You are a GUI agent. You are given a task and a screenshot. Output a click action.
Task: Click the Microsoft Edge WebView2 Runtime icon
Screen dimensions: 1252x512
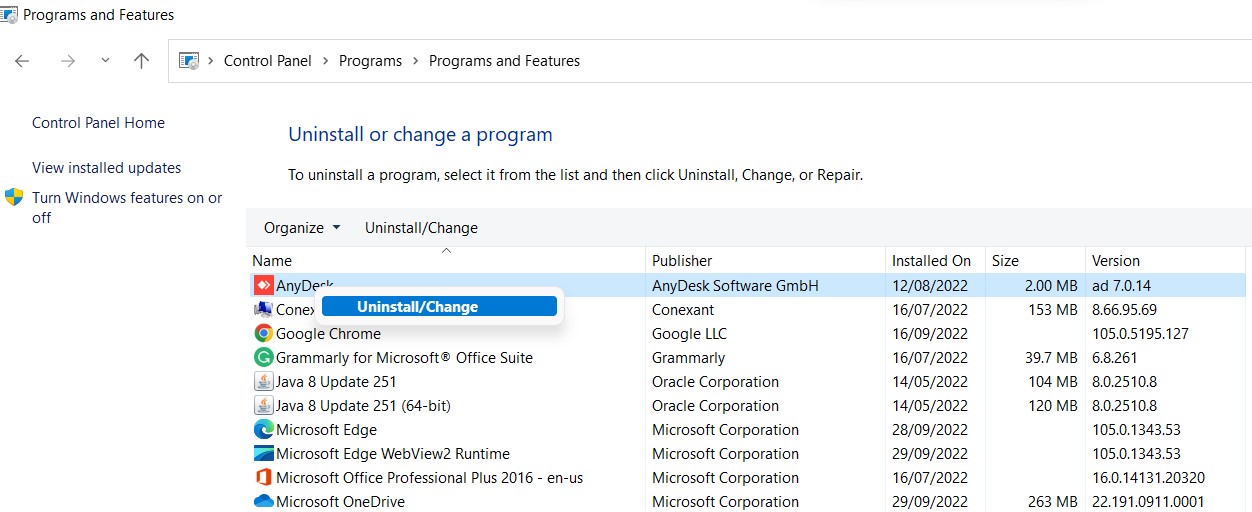point(263,454)
